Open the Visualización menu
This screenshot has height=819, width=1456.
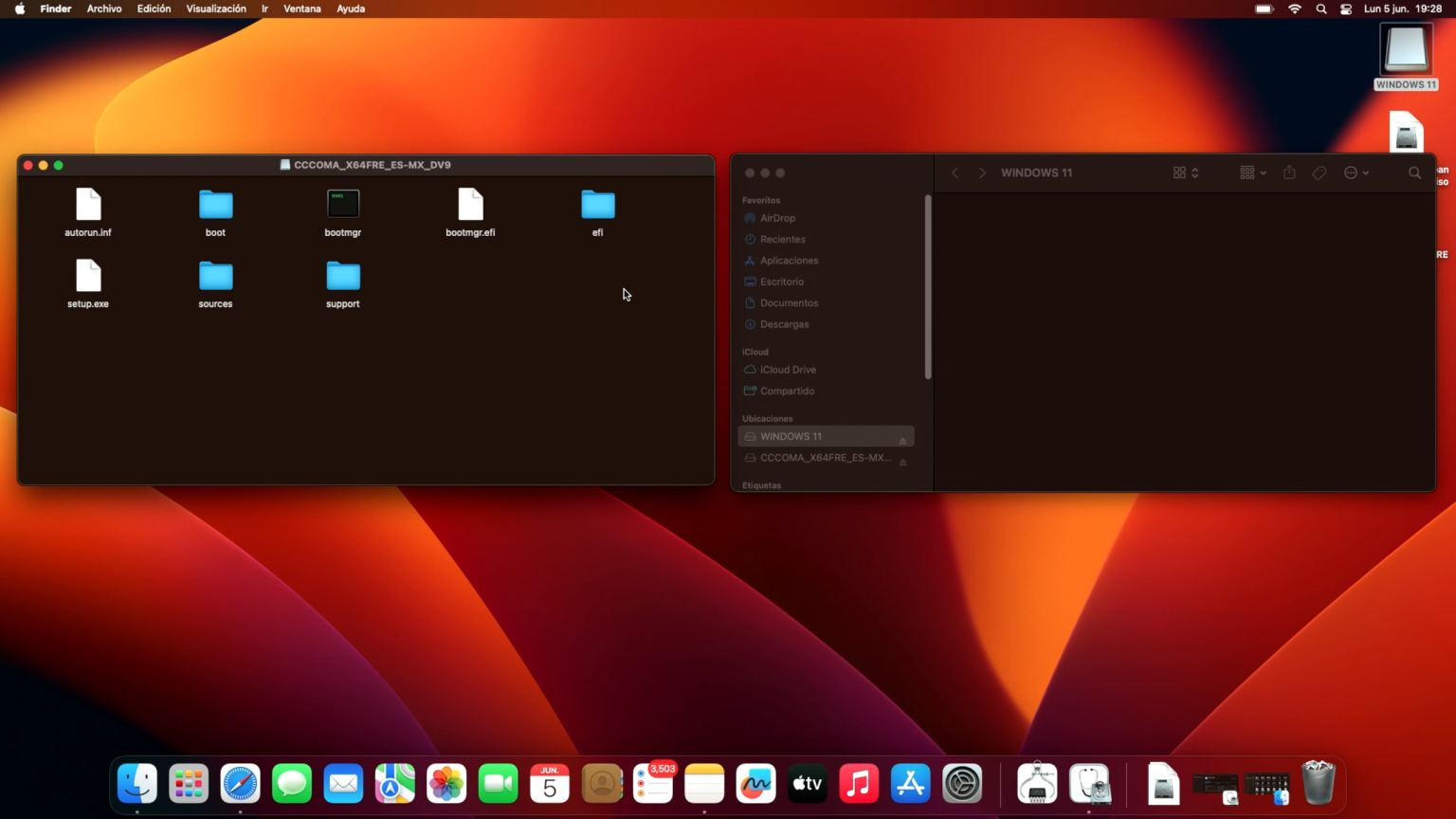[x=216, y=9]
